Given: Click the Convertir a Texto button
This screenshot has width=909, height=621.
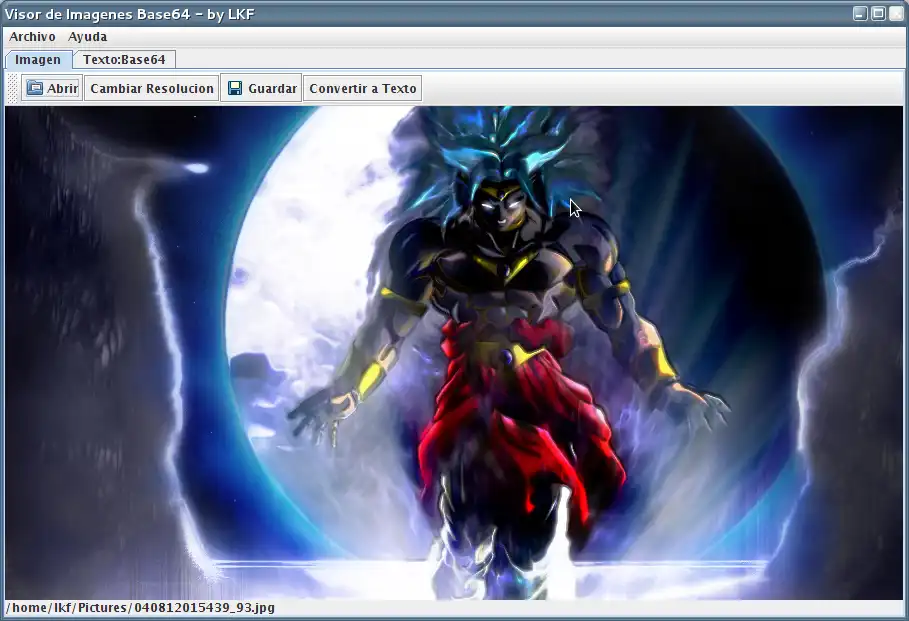Looking at the screenshot, I should pyautogui.click(x=362, y=88).
